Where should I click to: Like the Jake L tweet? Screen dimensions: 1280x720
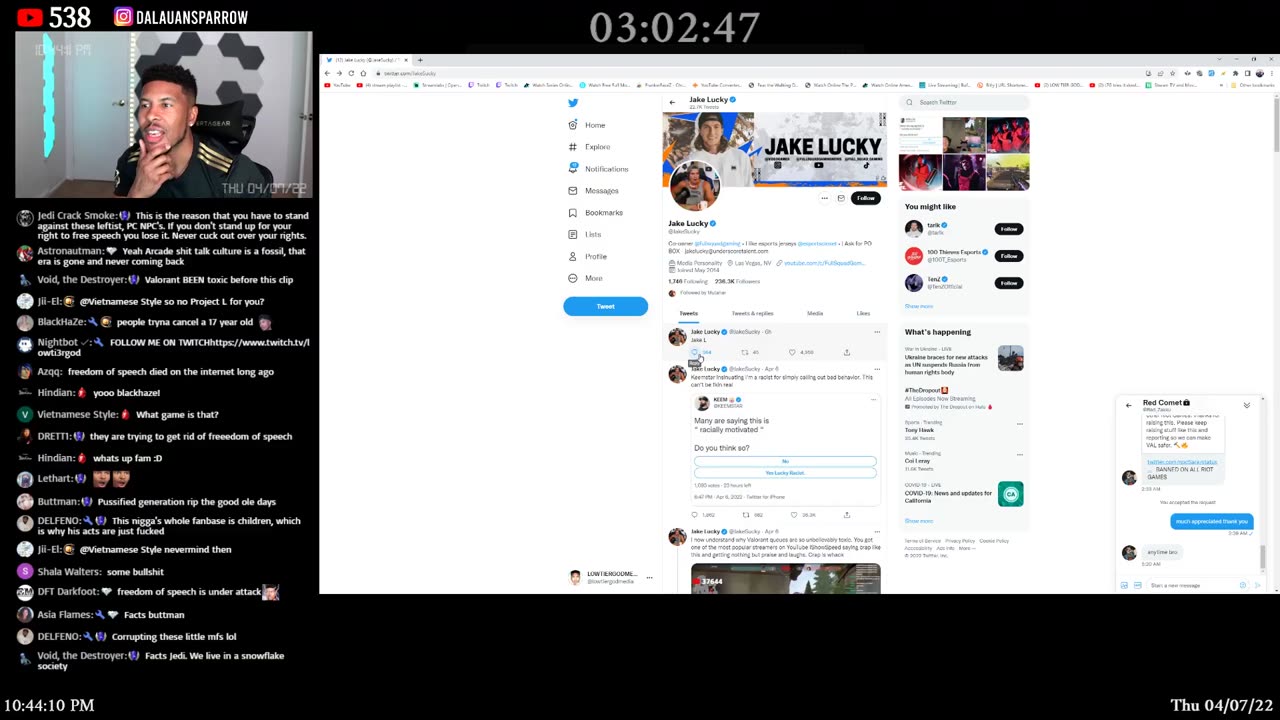click(x=793, y=352)
